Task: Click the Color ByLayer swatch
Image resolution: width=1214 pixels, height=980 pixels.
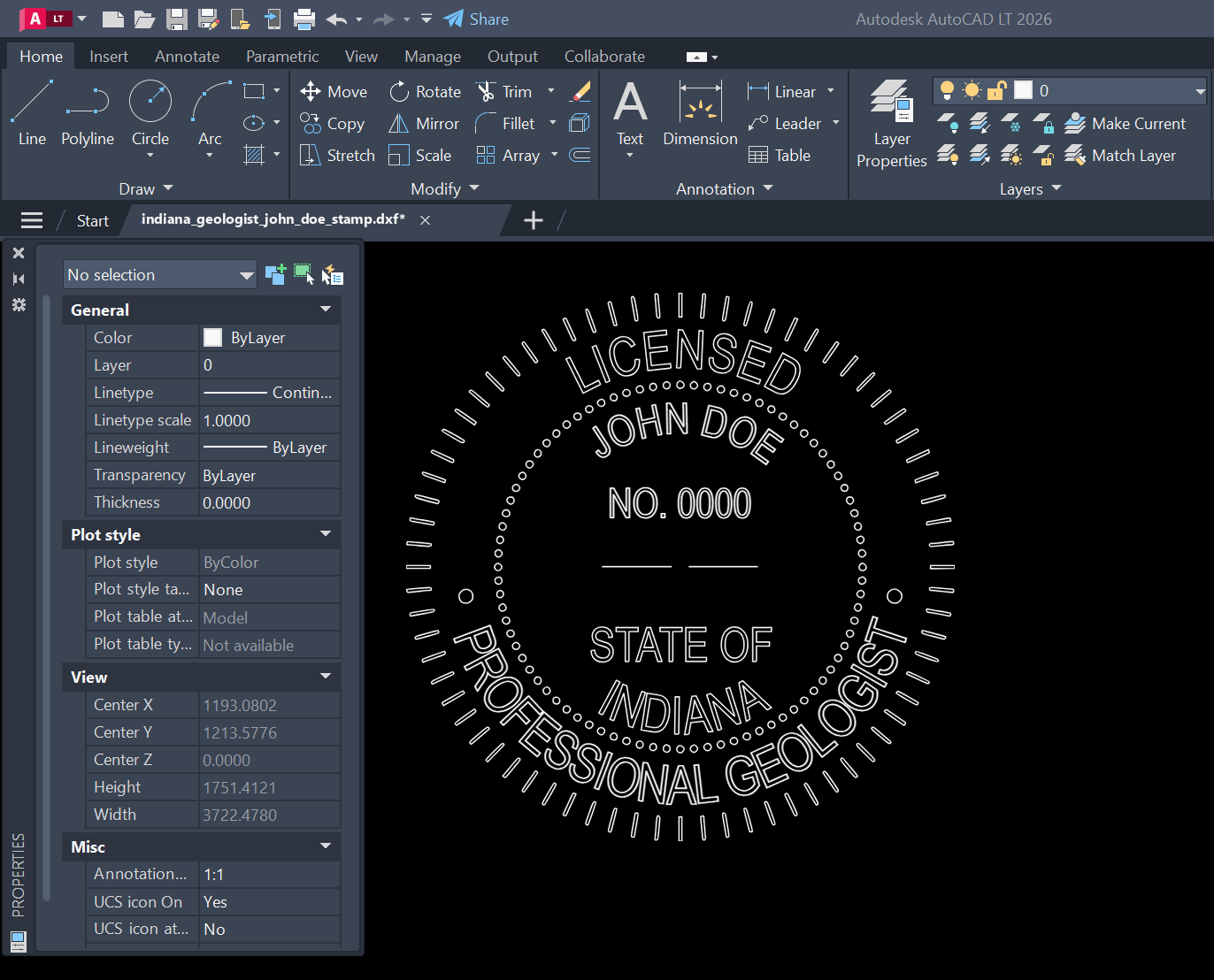Action: coord(213,338)
